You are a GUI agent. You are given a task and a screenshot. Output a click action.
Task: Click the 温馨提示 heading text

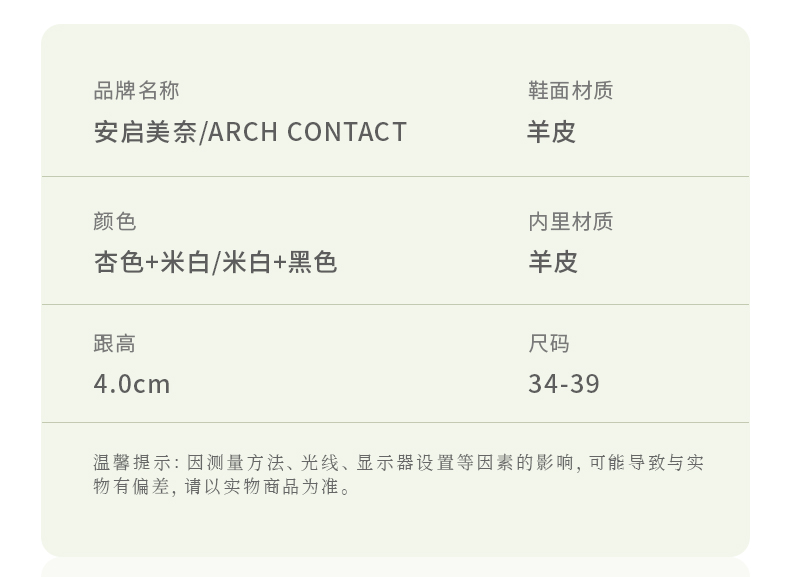[x=134, y=463]
